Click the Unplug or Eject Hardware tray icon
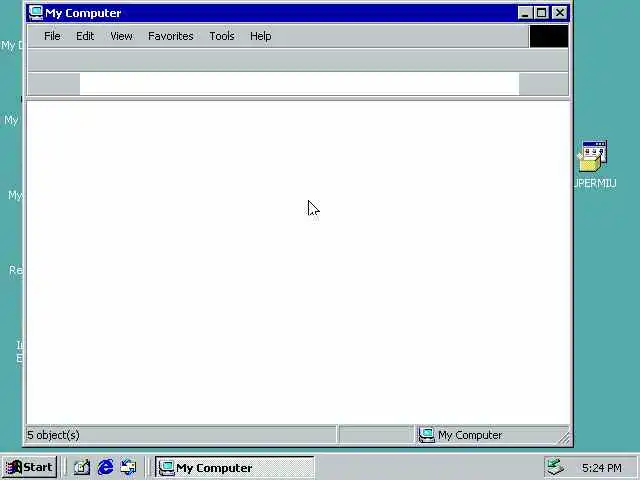The width and height of the screenshot is (640, 480). click(x=556, y=467)
